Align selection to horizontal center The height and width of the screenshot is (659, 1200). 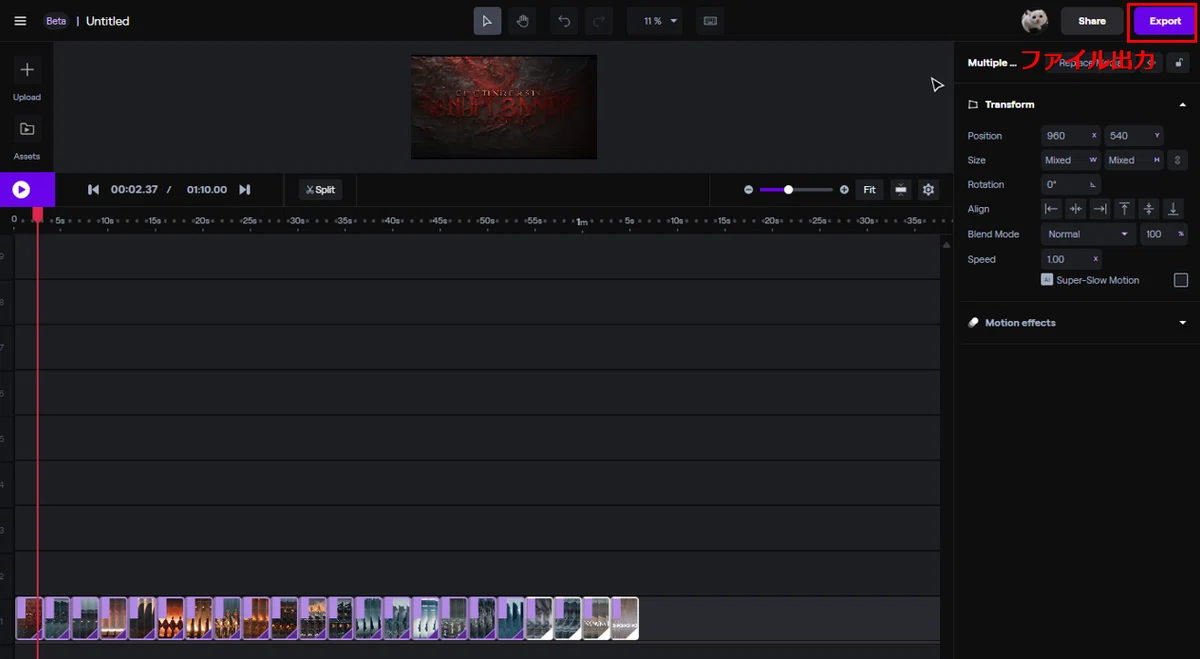[1076, 209]
